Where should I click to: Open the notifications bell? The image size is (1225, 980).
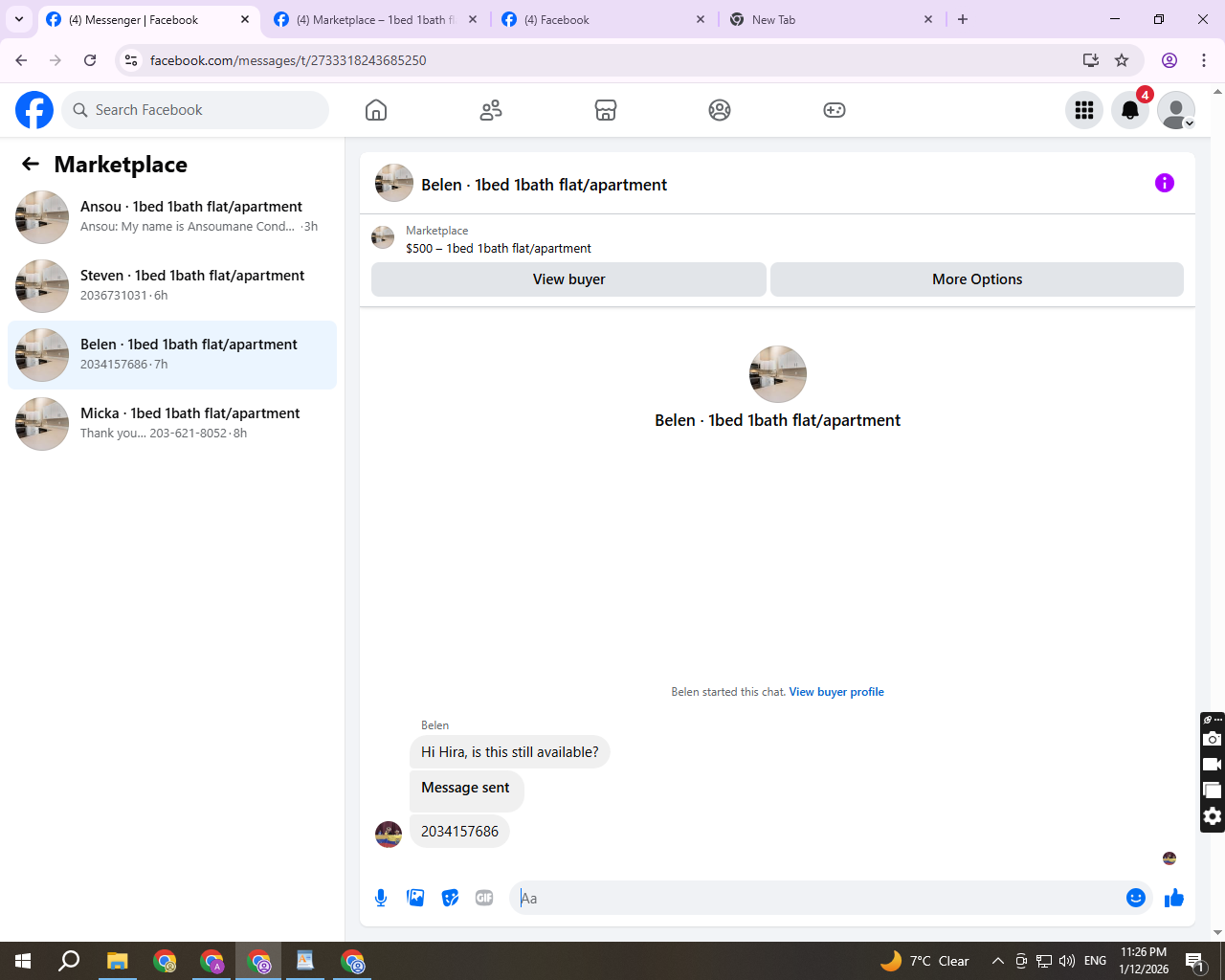pos(1130,110)
